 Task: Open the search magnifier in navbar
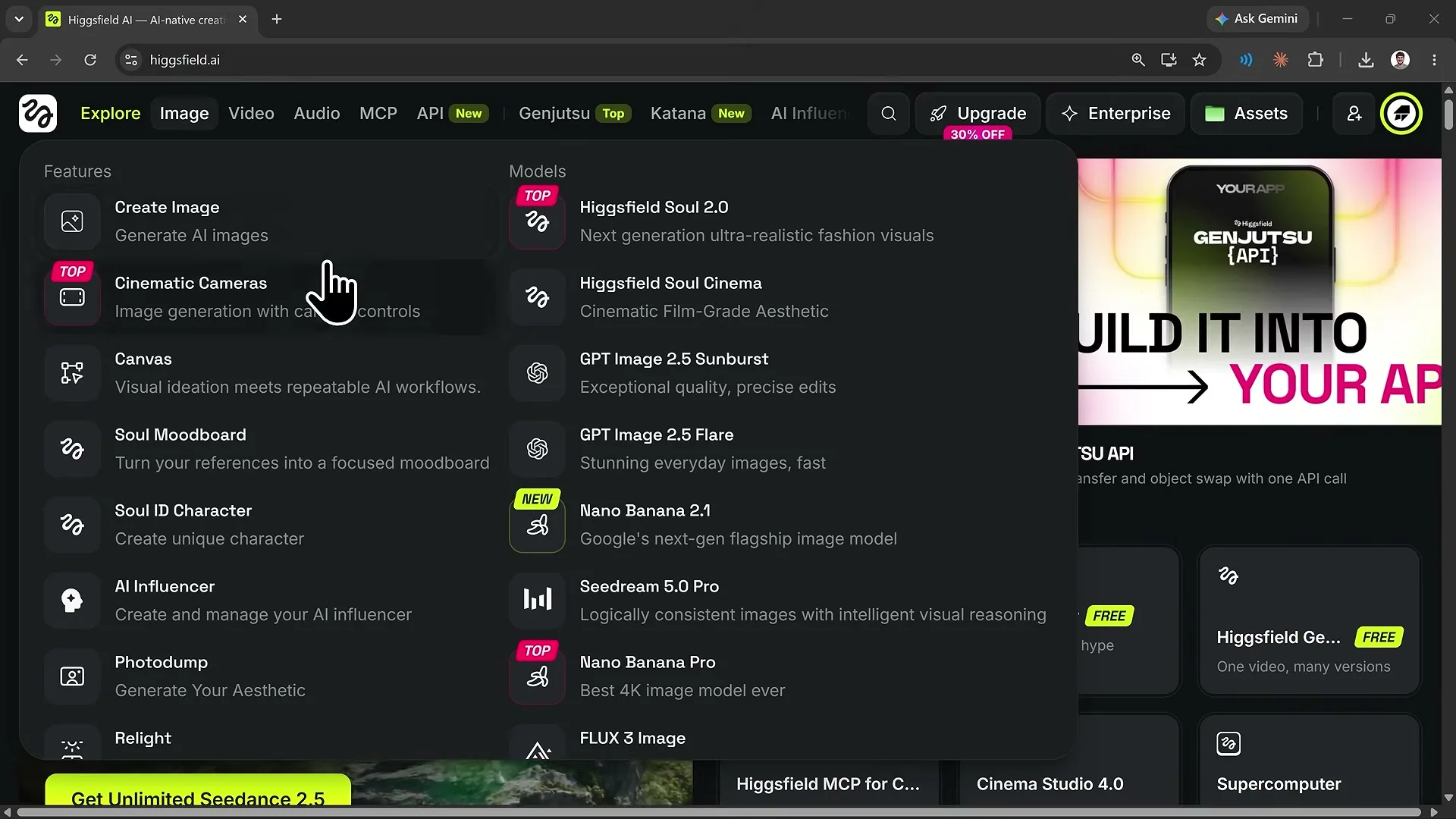889,114
